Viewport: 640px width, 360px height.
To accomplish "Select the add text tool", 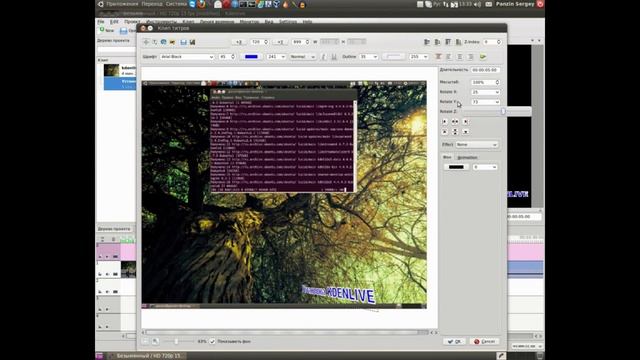I will pyautogui.click(x=155, y=42).
